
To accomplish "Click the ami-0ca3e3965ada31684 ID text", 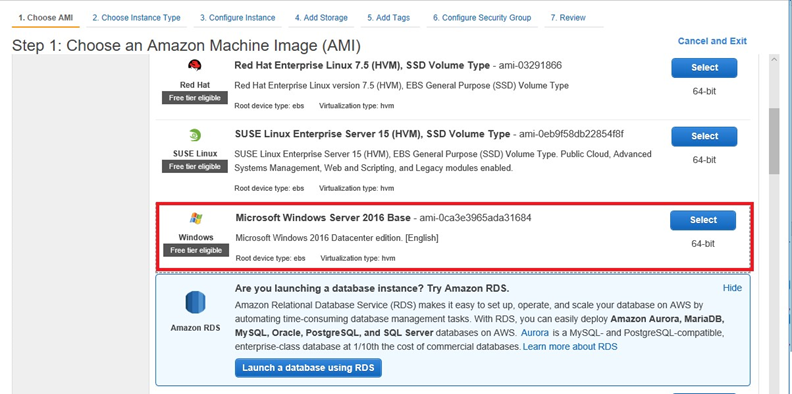I will tap(475, 218).
